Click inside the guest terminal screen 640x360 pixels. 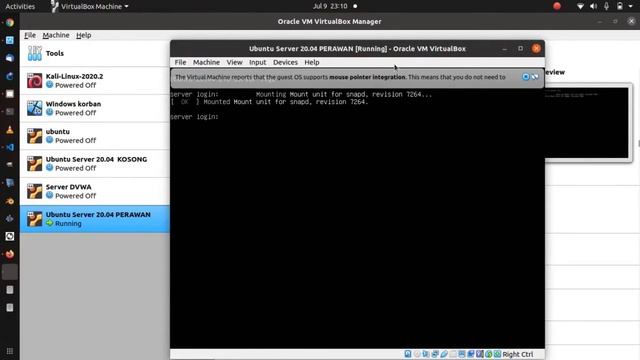pyautogui.click(x=357, y=219)
